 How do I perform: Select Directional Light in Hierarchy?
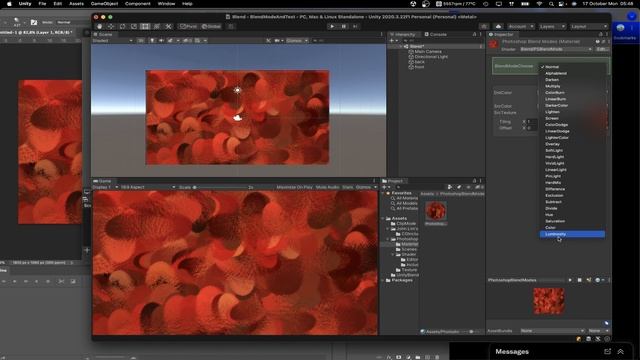coord(431,57)
